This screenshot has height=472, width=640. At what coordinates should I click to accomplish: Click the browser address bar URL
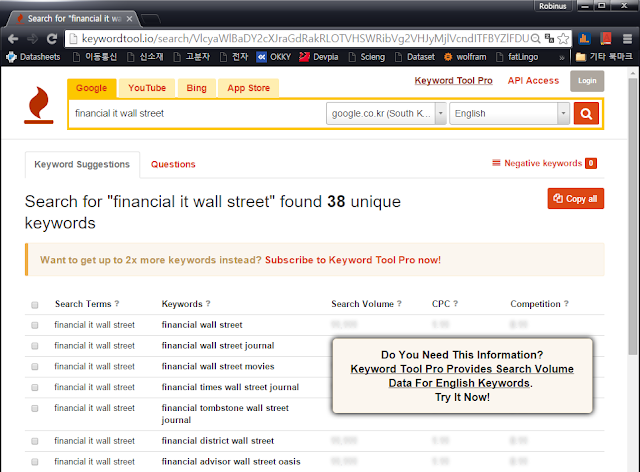click(x=304, y=38)
